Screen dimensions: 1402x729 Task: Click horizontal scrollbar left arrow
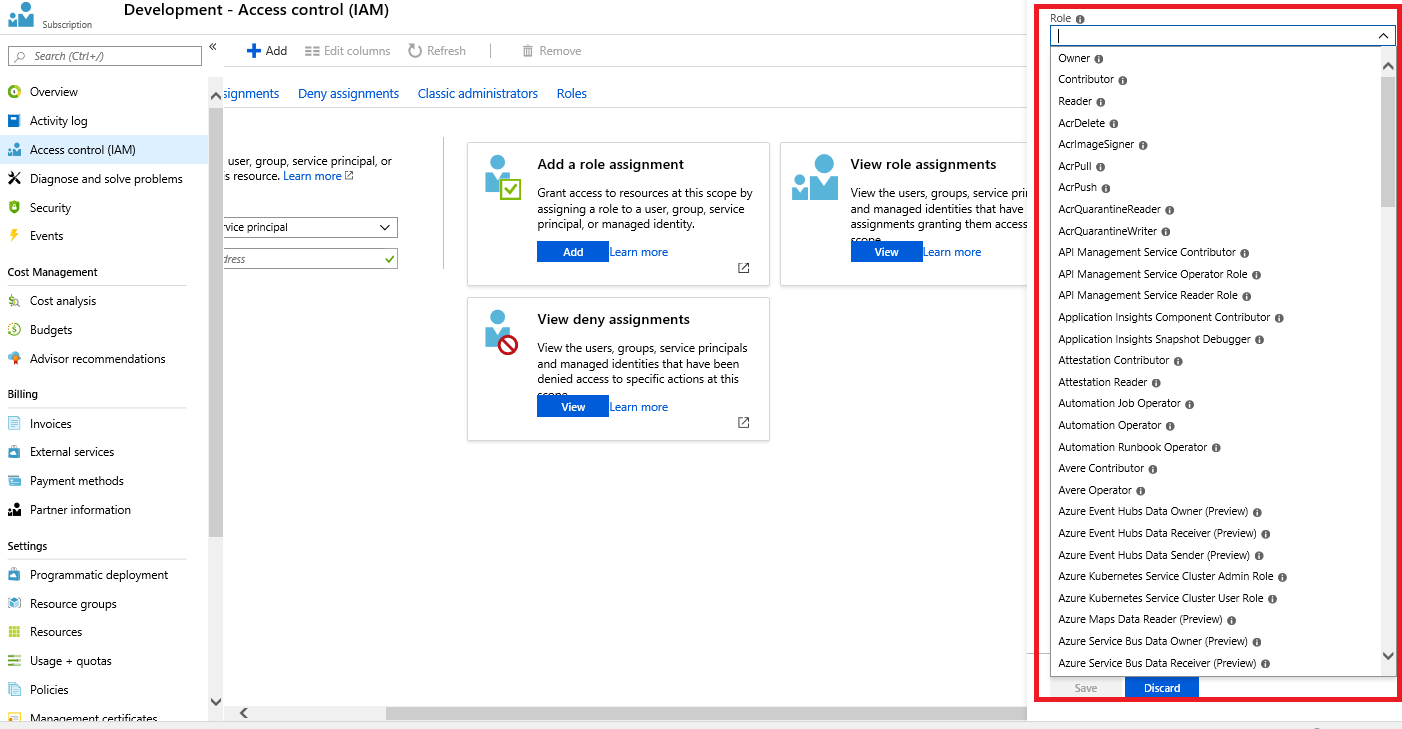tap(243, 713)
